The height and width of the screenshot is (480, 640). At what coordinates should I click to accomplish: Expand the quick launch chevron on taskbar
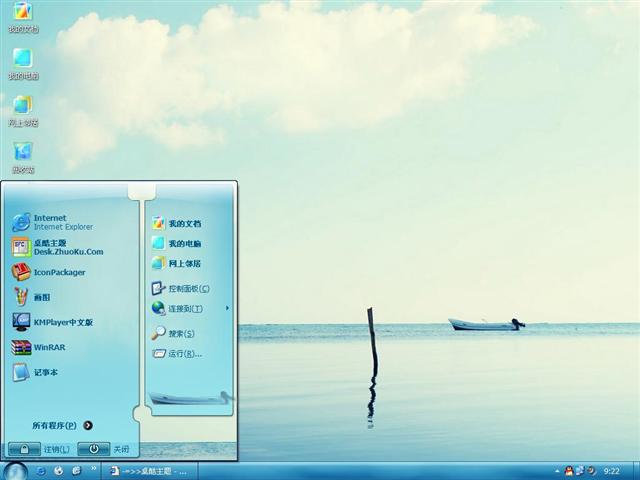[94, 469]
